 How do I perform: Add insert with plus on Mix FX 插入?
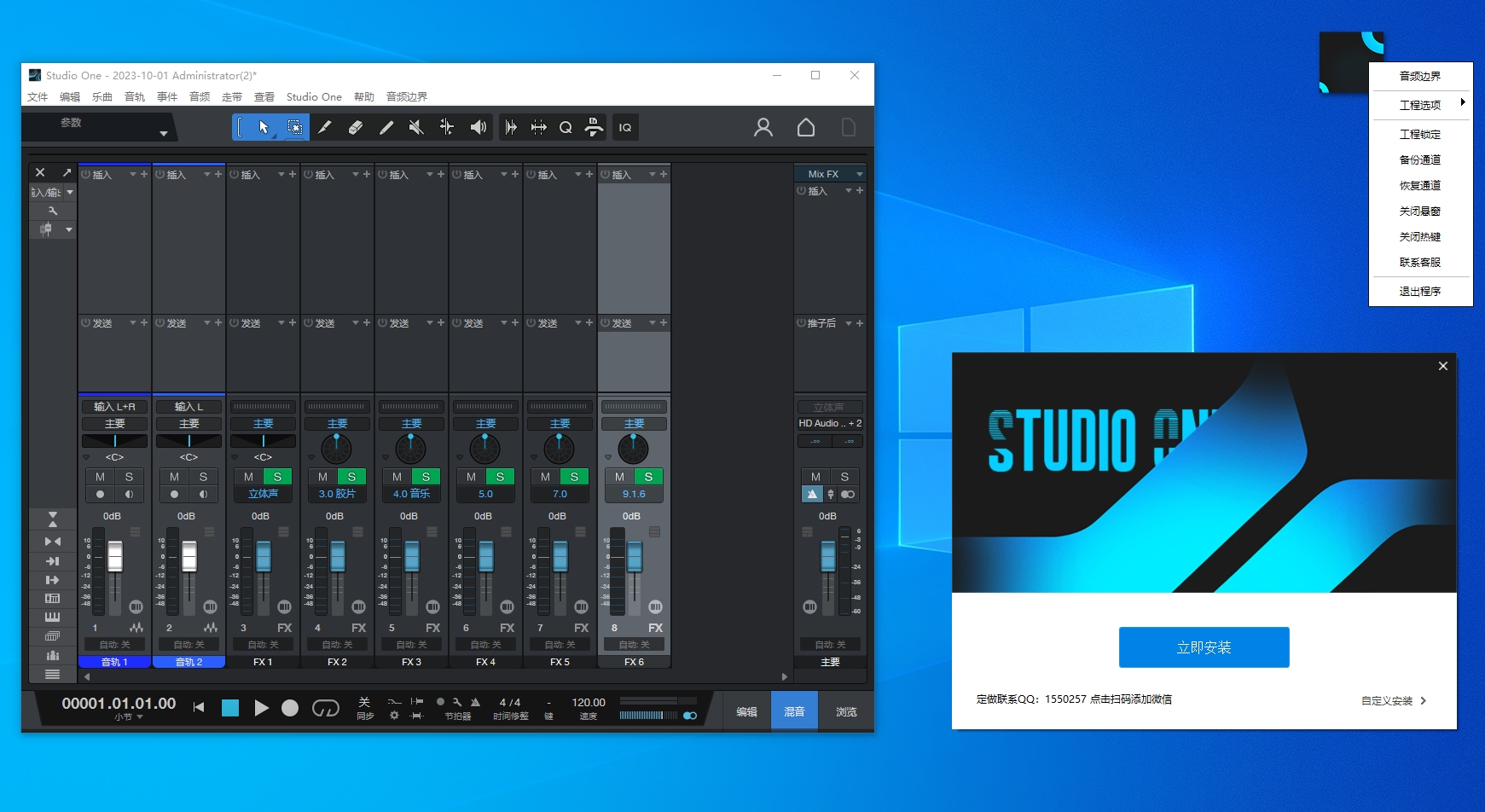[860, 191]
